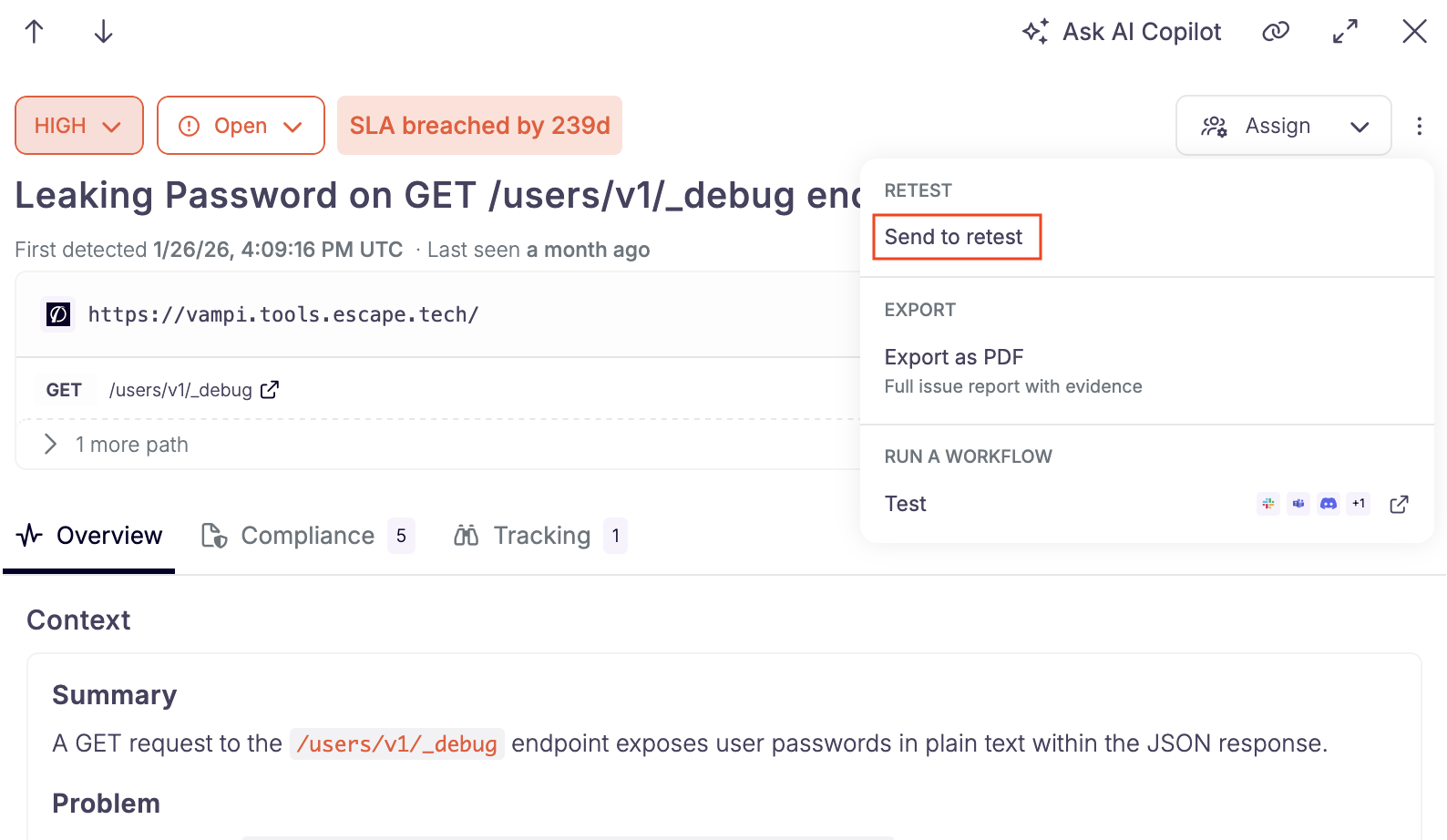The height and width of the screenshot is (840, 1447).
Task: Click the Summary heading
Action: [x=115, y=695]
